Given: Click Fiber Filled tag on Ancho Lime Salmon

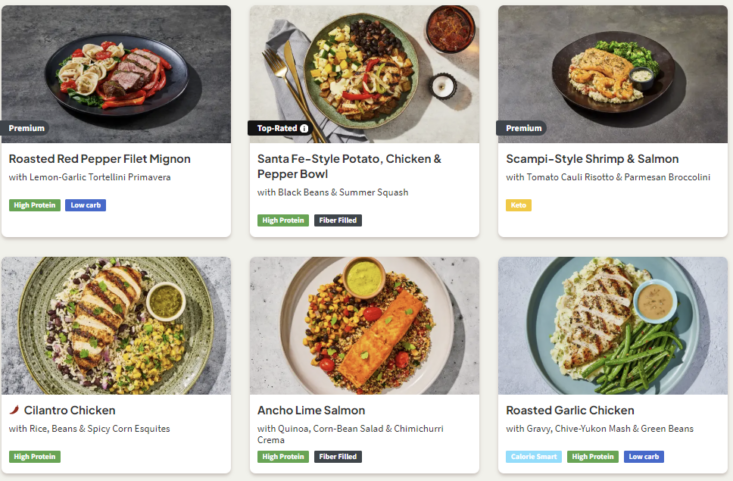Looking at the screenshot, I should pyautogui.click(x=338, y=456).
